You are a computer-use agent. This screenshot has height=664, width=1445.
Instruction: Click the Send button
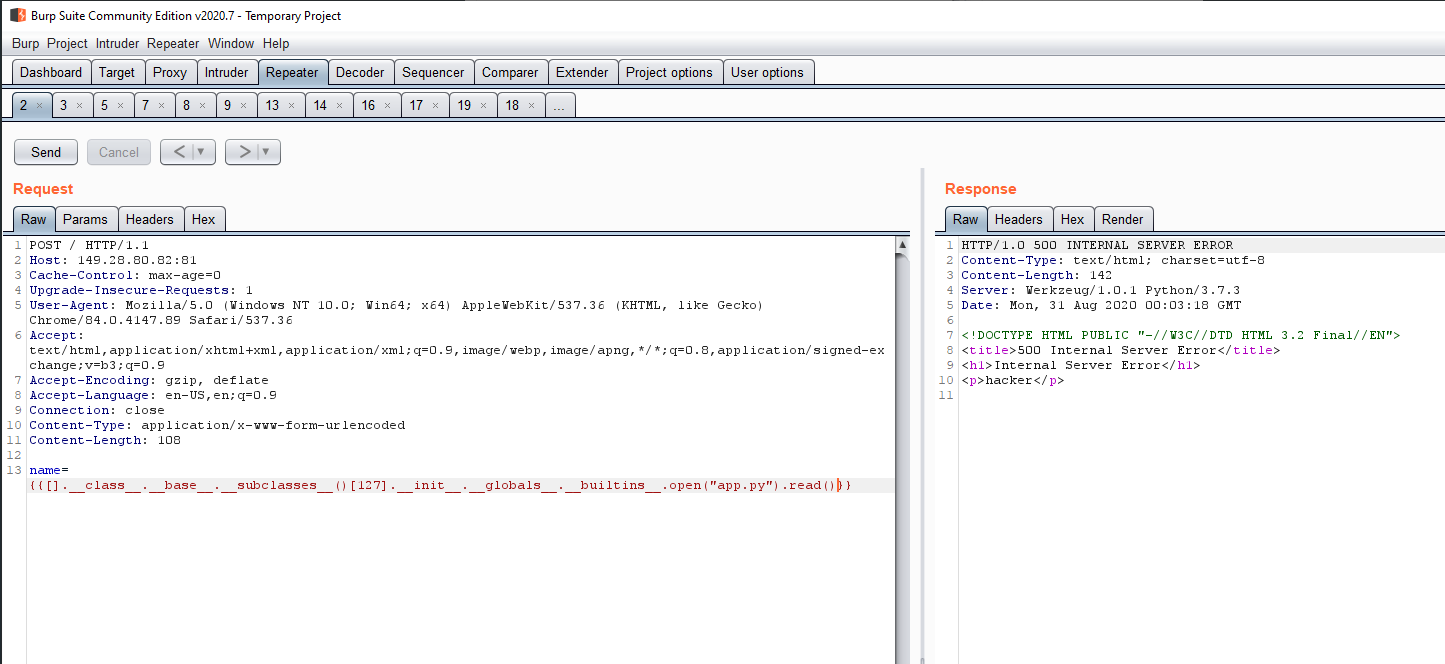click(x=46, y=152)
